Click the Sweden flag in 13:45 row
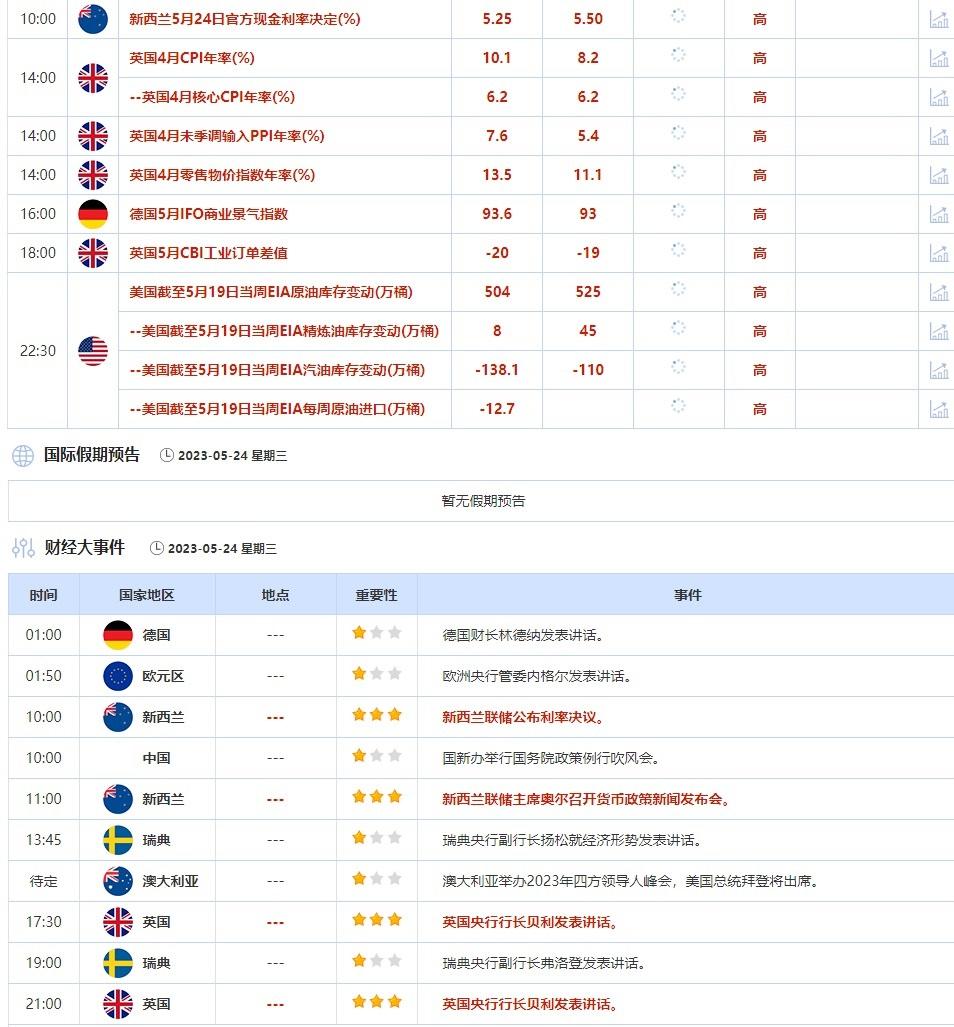 coord(118,840)
